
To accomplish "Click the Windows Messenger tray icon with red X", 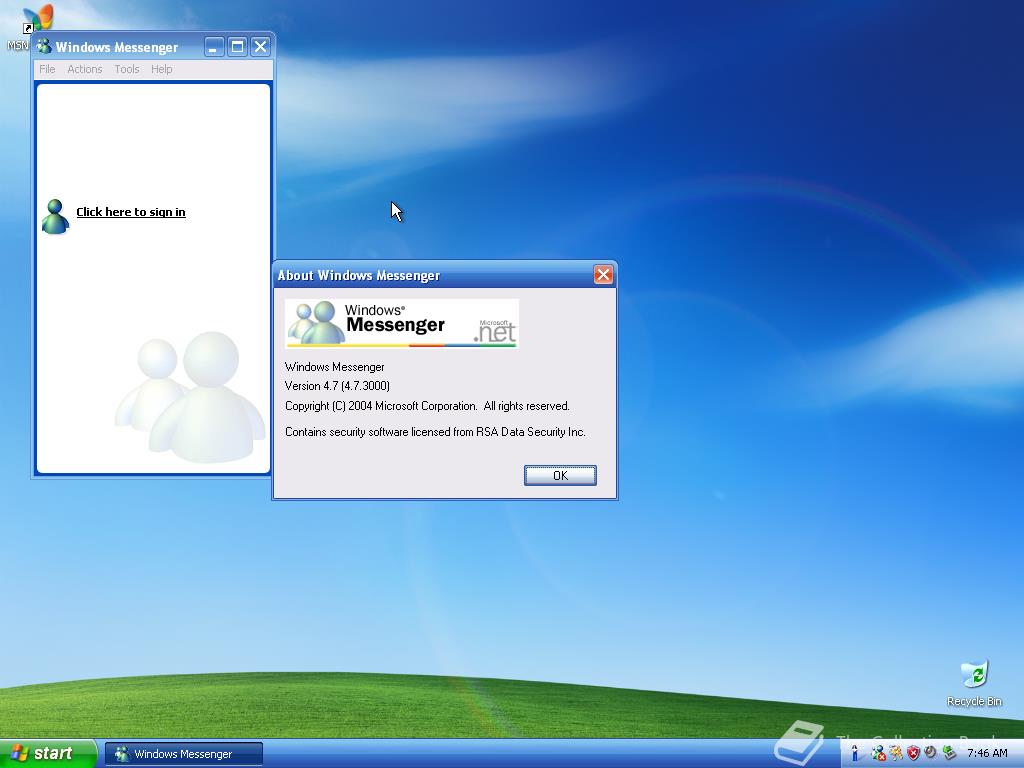I will pyautogui.click(x=878, y=754).
